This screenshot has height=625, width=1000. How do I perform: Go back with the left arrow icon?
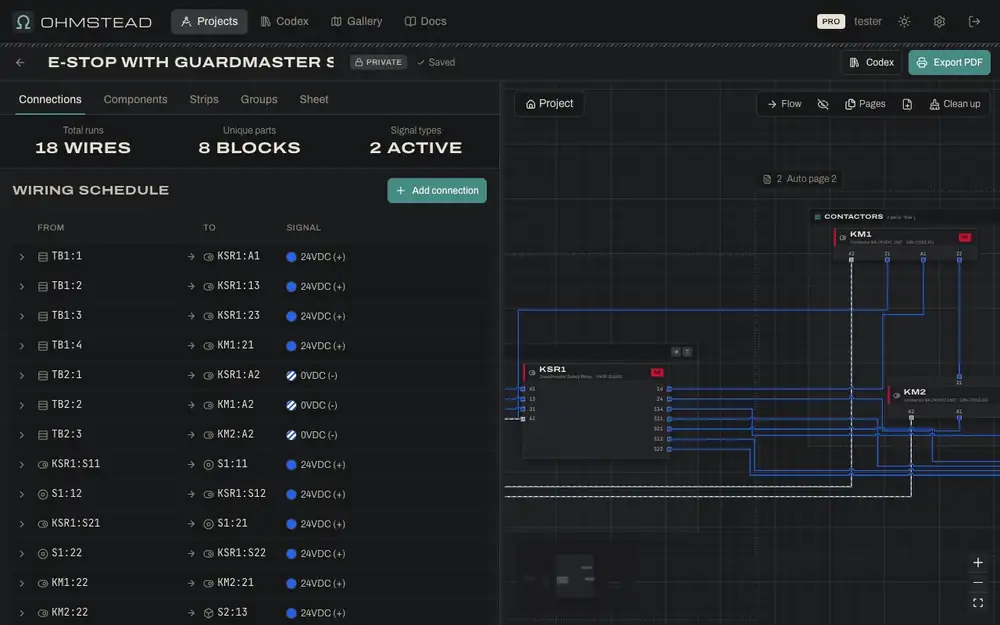[20, 62]
